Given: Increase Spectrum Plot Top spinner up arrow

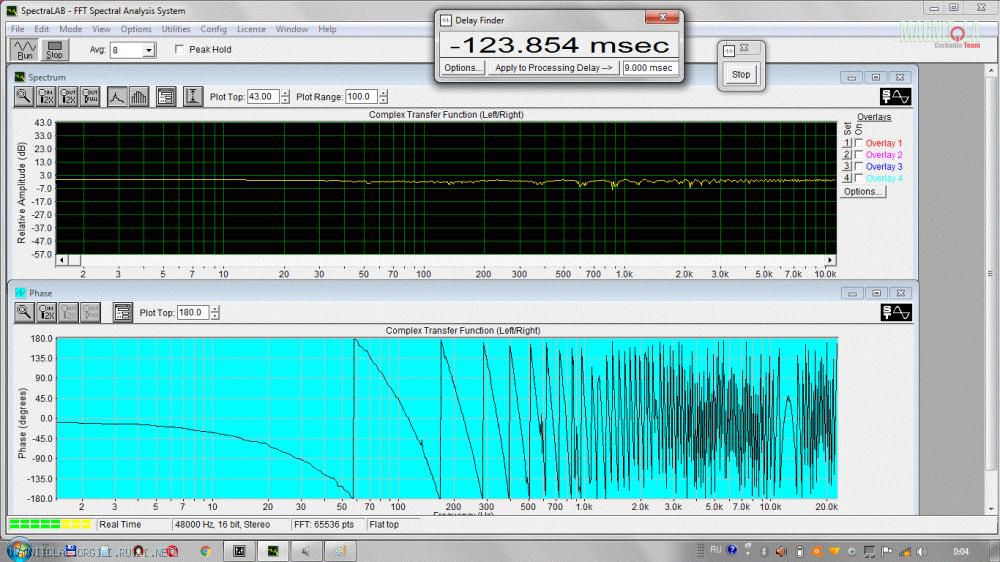Looking at the screenshot, I should 285,93.
